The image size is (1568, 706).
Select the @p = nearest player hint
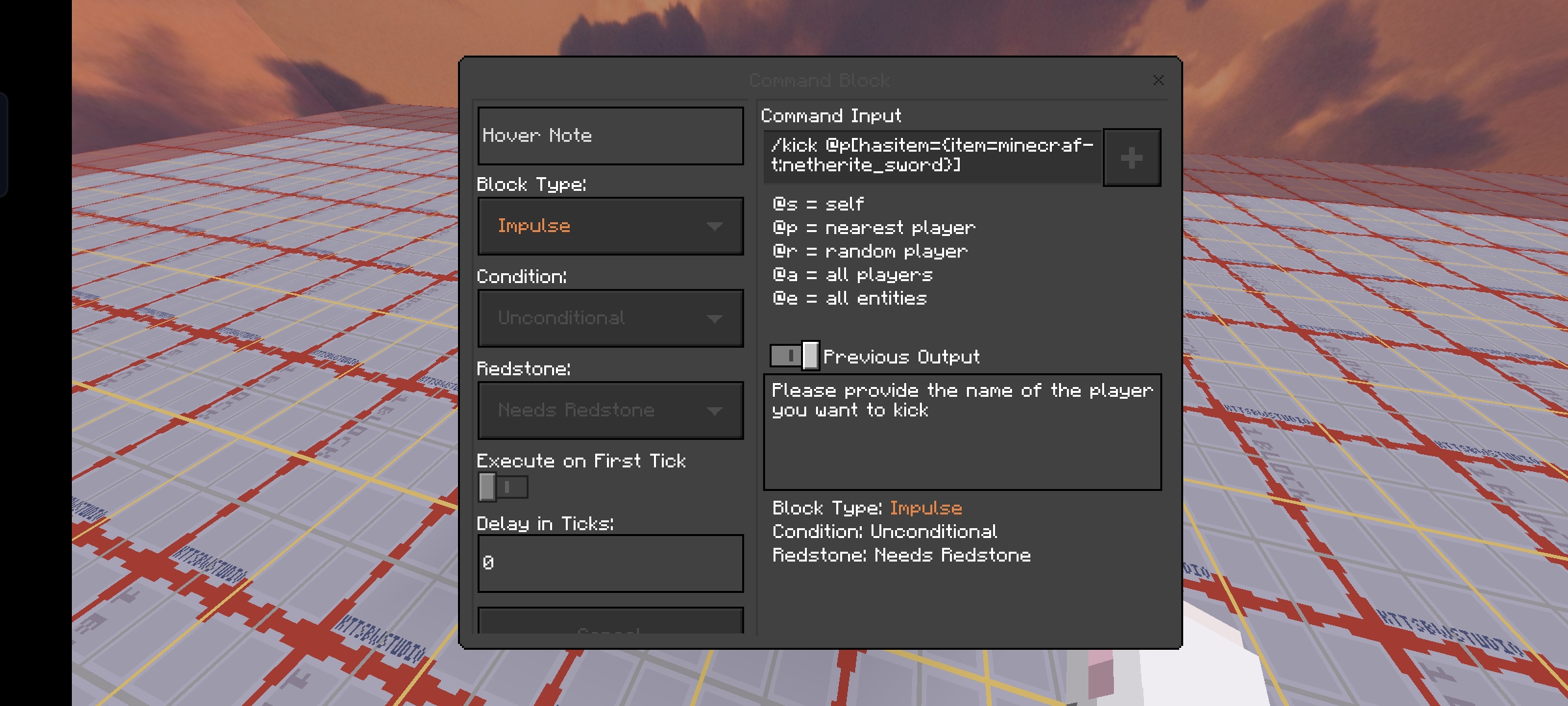click(x=874, y=228)
